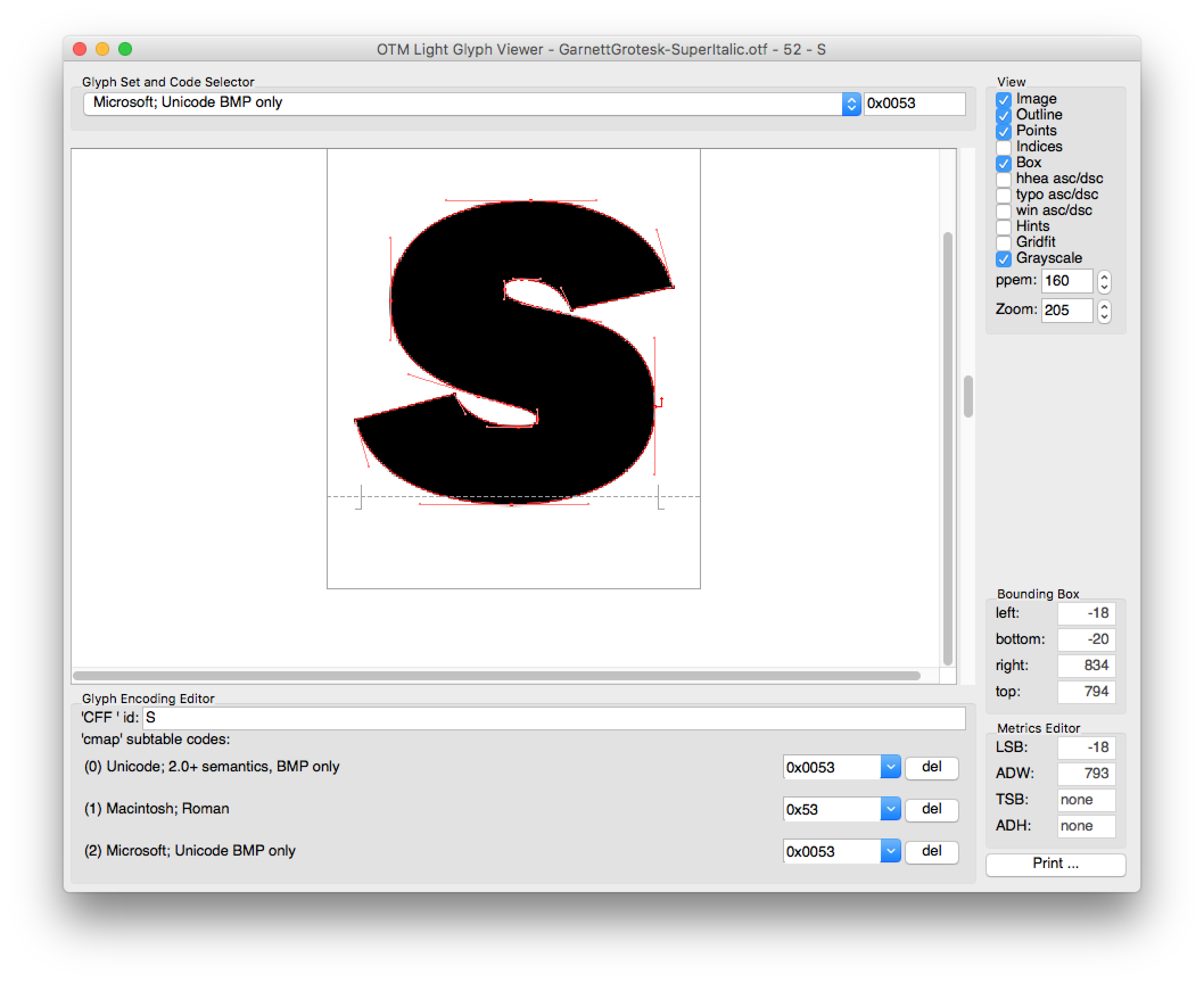Enable the Indices checkbox

click(1003, 147)
